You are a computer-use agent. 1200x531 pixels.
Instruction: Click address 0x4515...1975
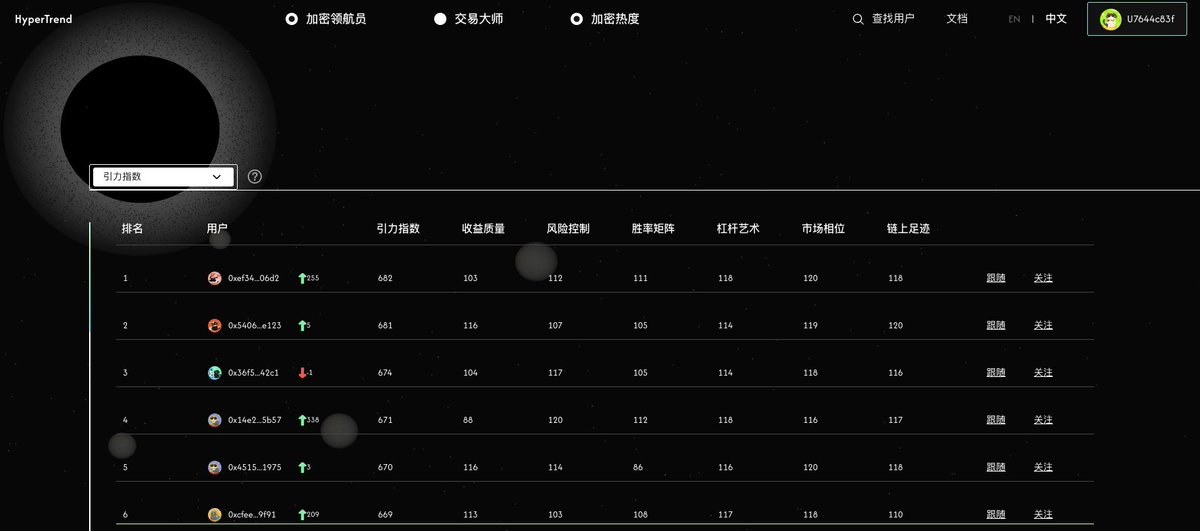click(255, 468)
